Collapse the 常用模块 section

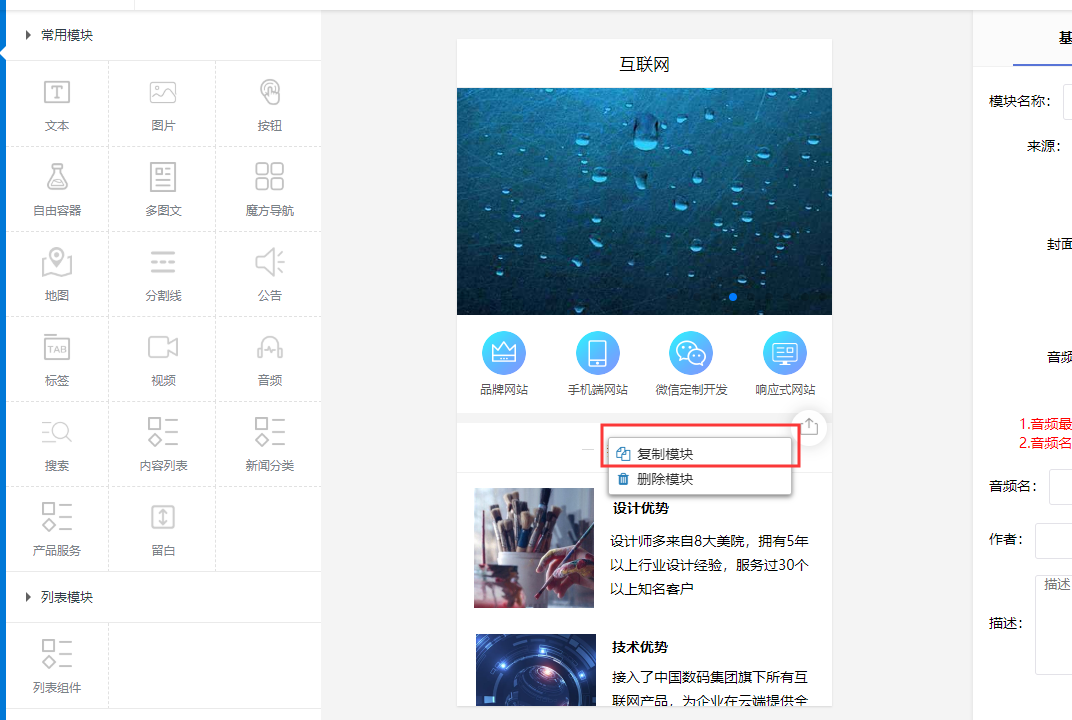pos(29,35)
